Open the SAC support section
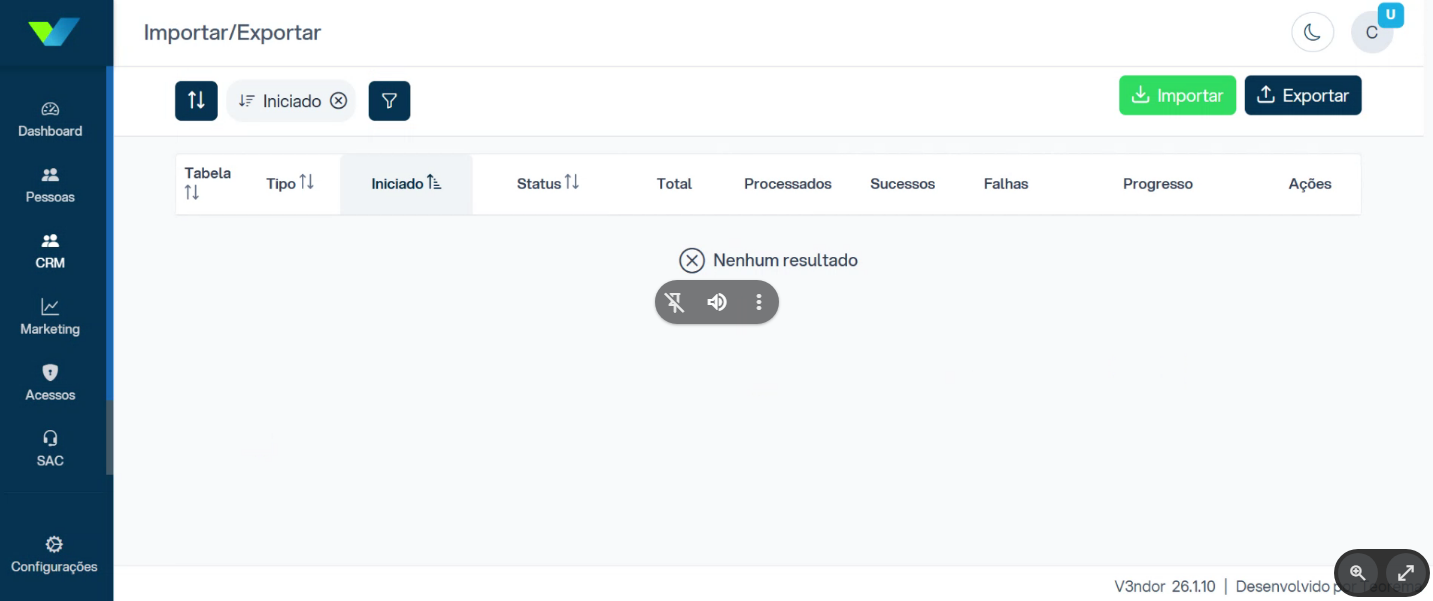This screenshot has height=601, width=1433. click(x=50, y=449)
